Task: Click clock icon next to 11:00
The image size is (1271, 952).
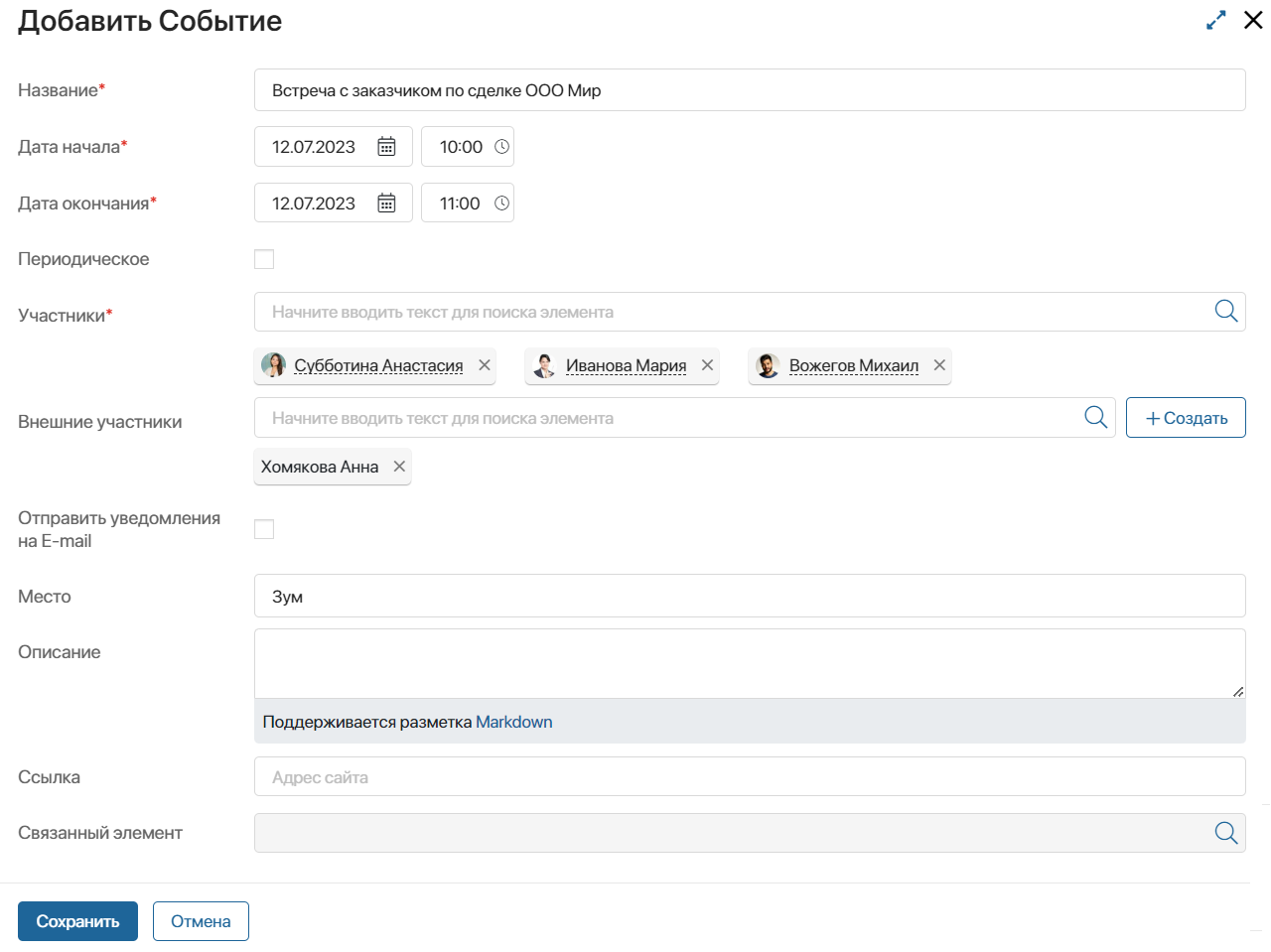Action: (x=501, y=204)
